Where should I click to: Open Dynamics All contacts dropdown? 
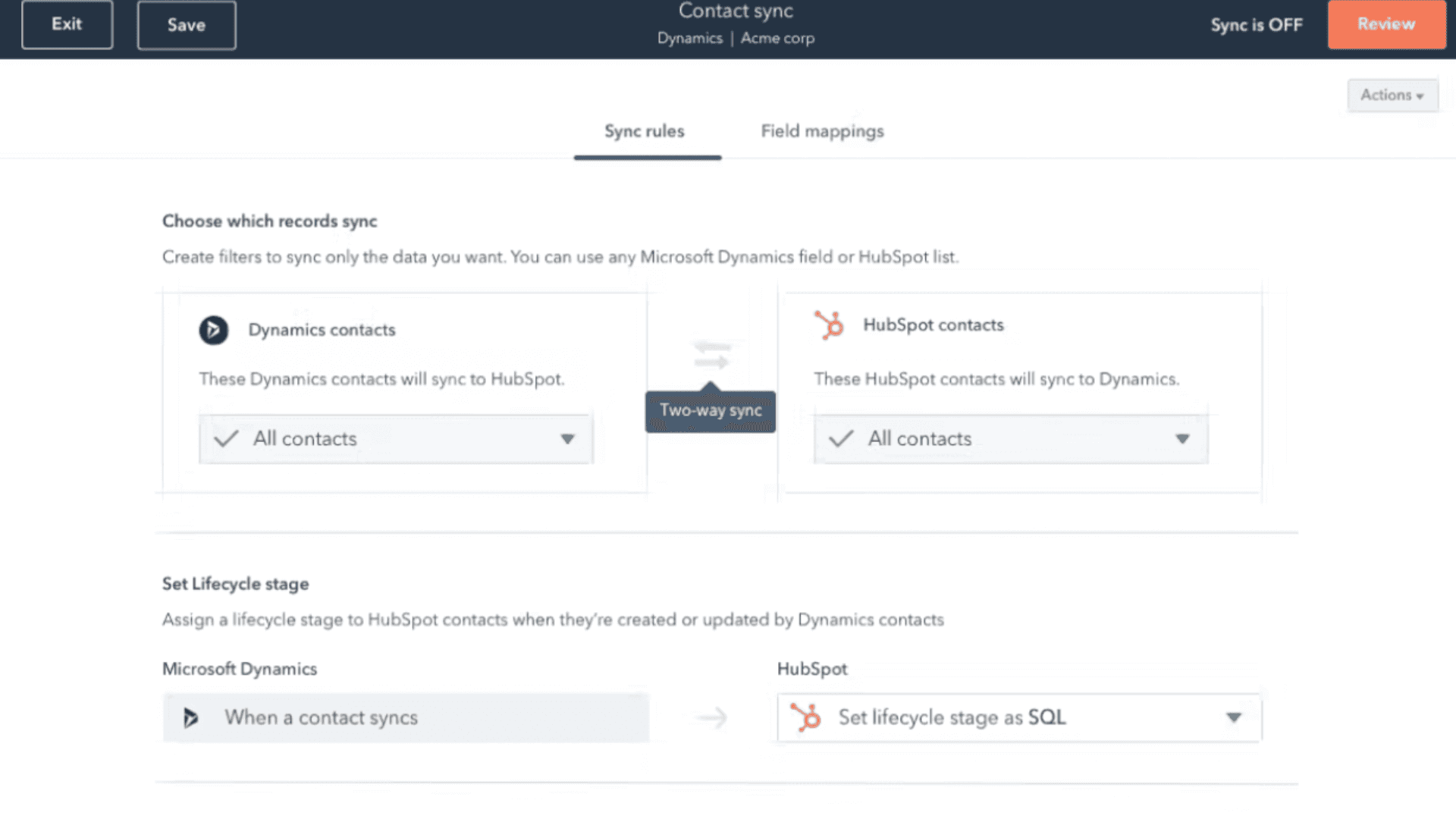396,439
